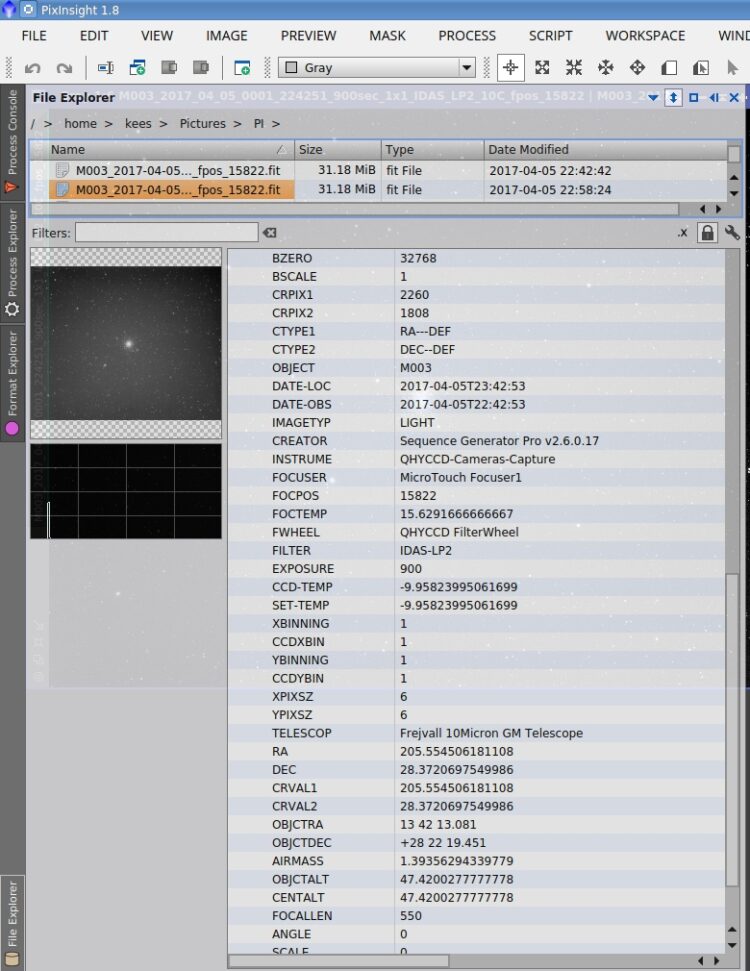Click the diamond move tool icon
This screenshot has height=971, width=750.
637,67
